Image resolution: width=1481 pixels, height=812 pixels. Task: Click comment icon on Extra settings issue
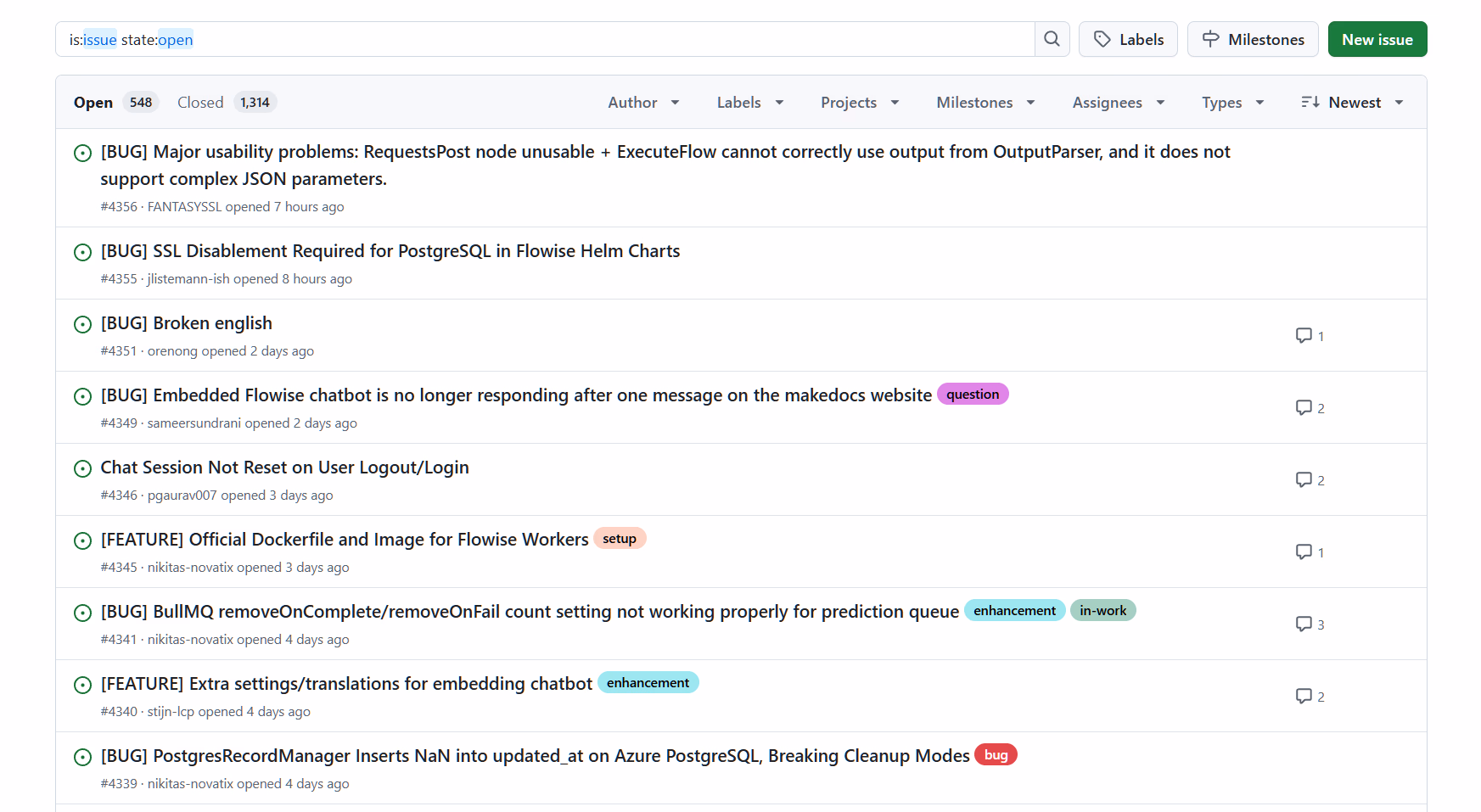1309,697
